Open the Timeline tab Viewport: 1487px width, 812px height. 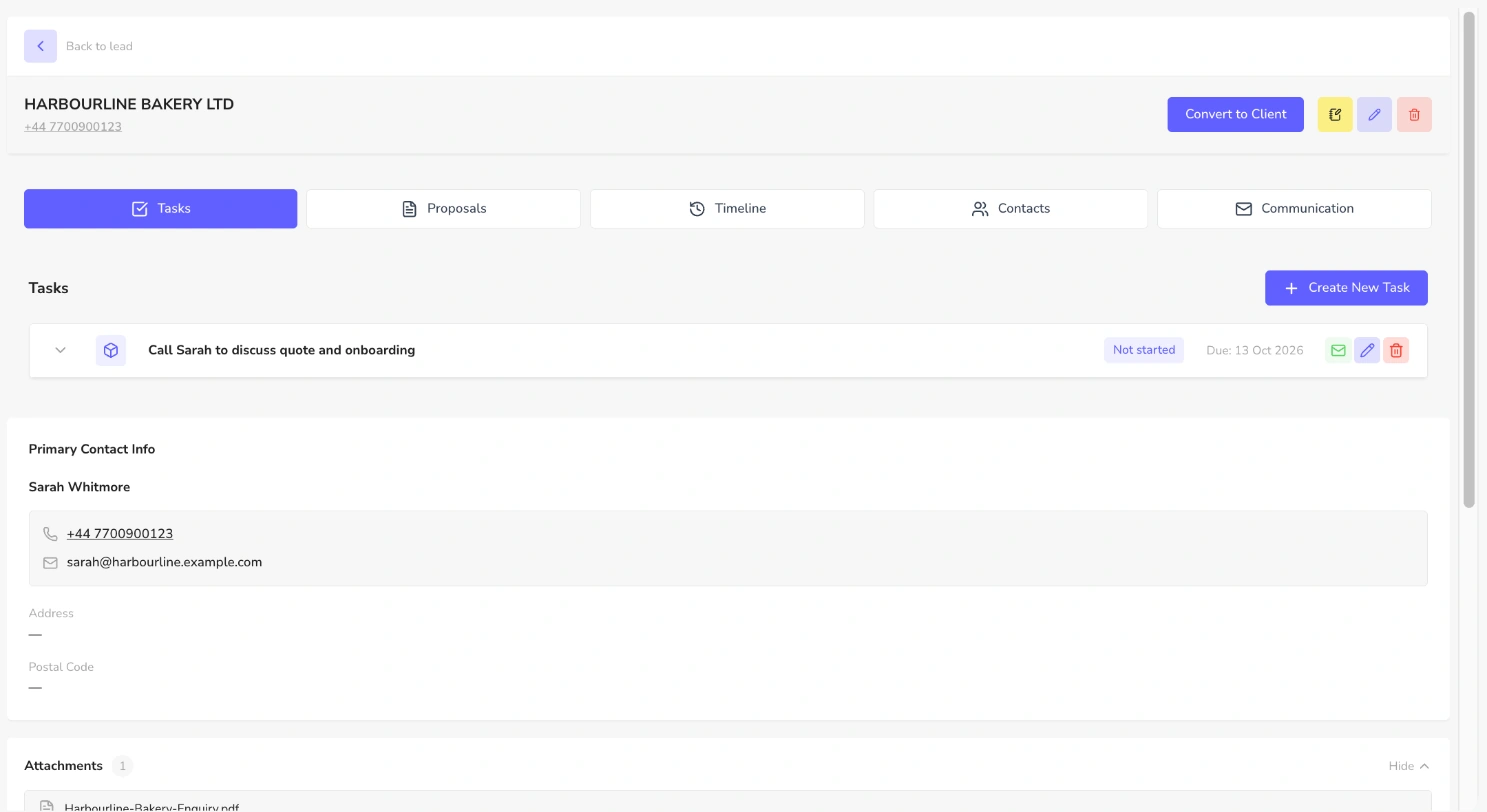(727, 209)
